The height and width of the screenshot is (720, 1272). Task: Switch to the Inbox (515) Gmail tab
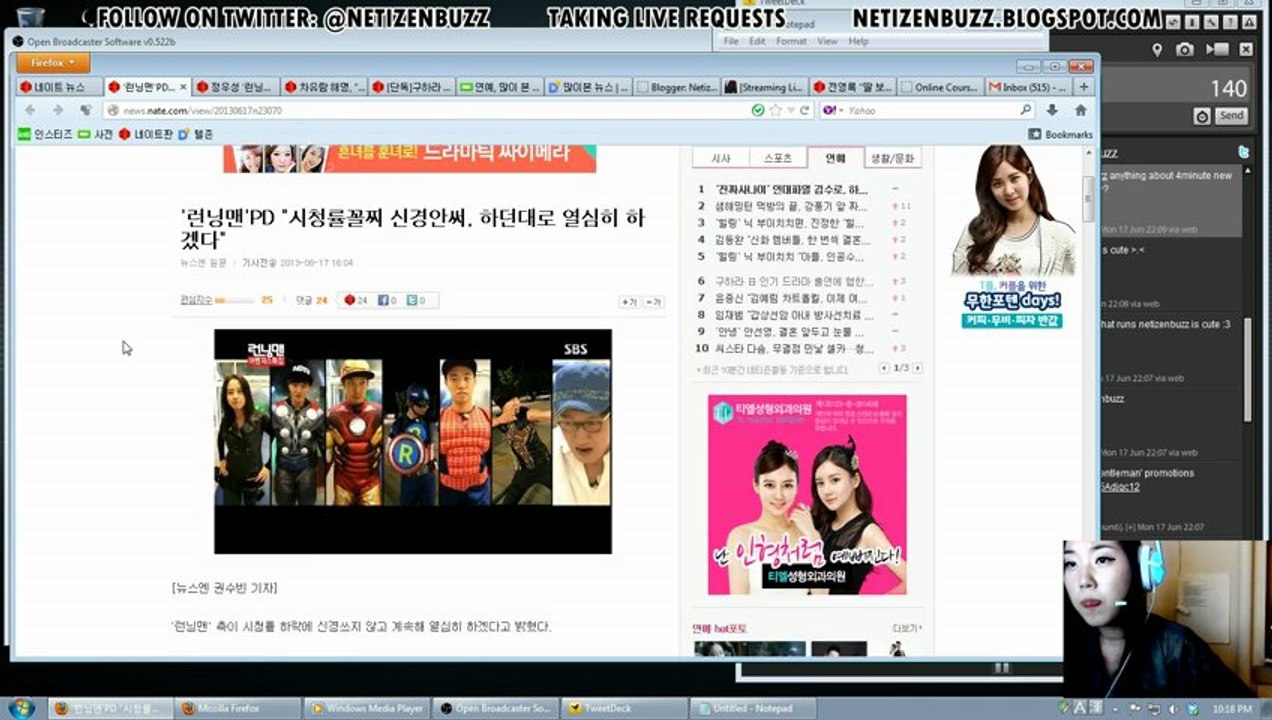coord(1027,87)
